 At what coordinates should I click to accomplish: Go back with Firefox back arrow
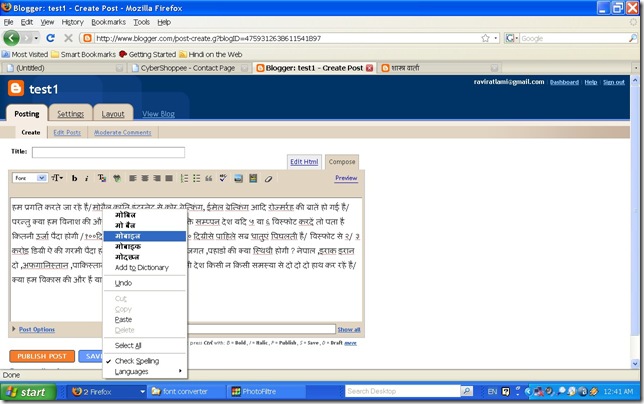12,38
